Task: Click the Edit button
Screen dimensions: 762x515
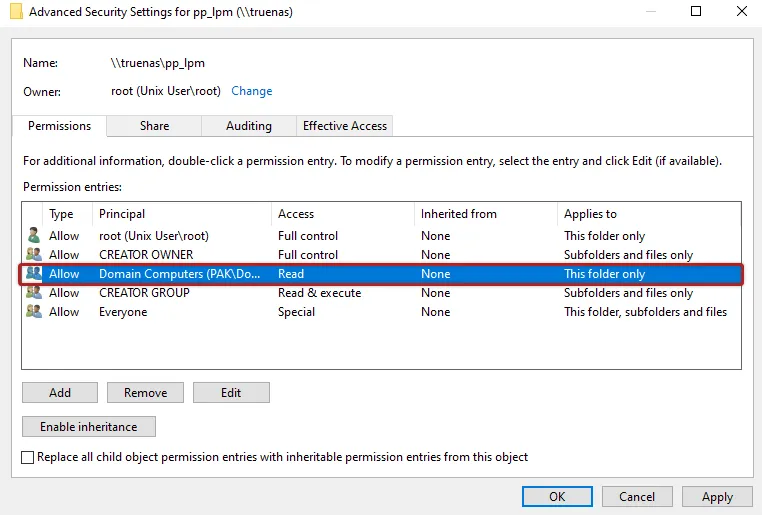Action: pyautogui.click(x=231, y=393)
